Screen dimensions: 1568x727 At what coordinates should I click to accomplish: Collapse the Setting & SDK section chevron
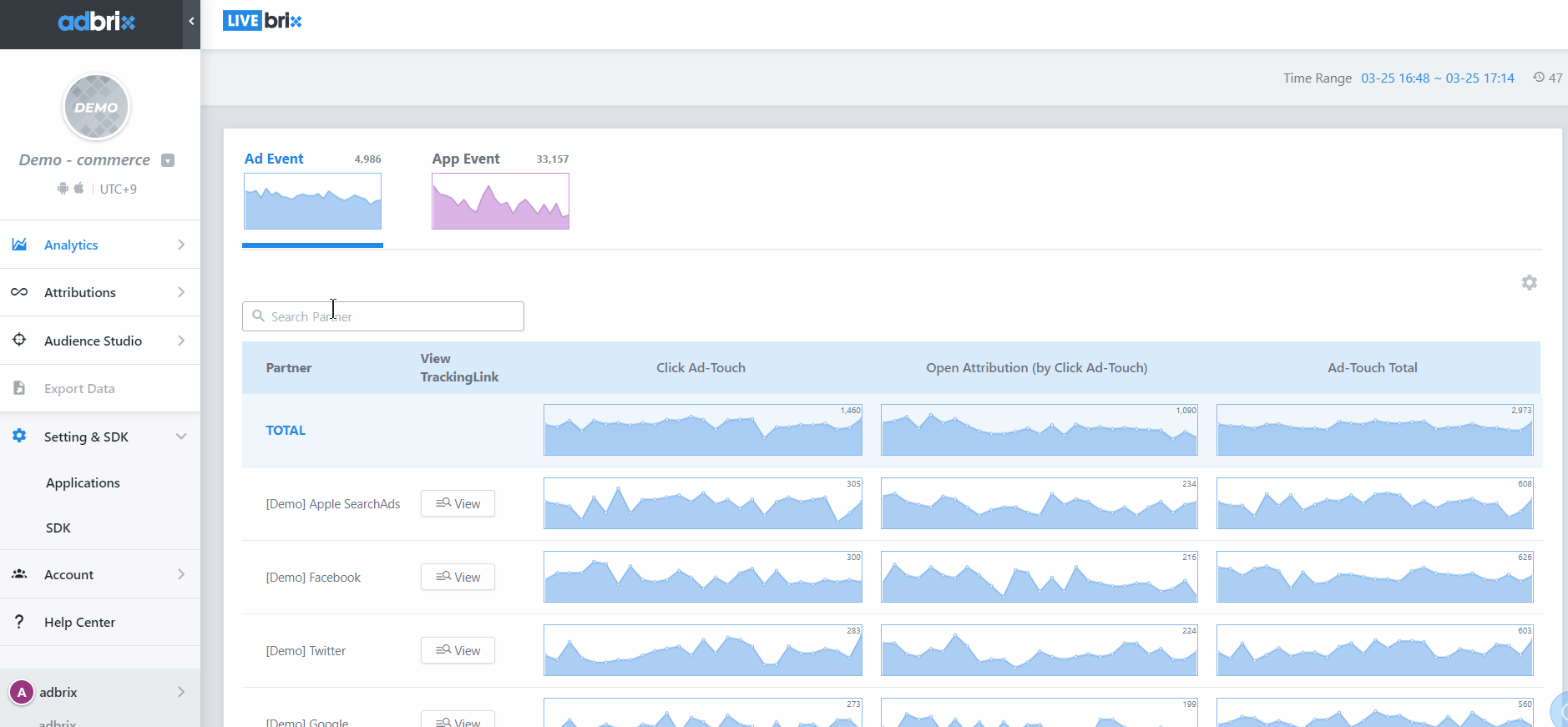(181, 437)
